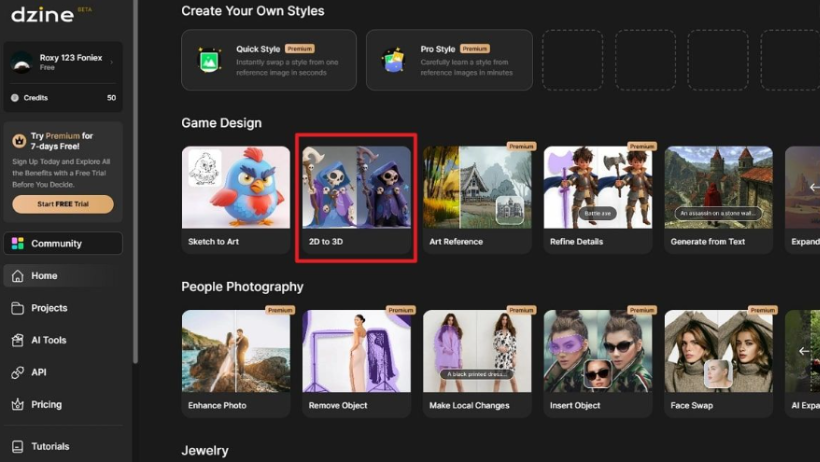Open the 2D to 3D tool
Screen dimensions: 820x462
357,200
